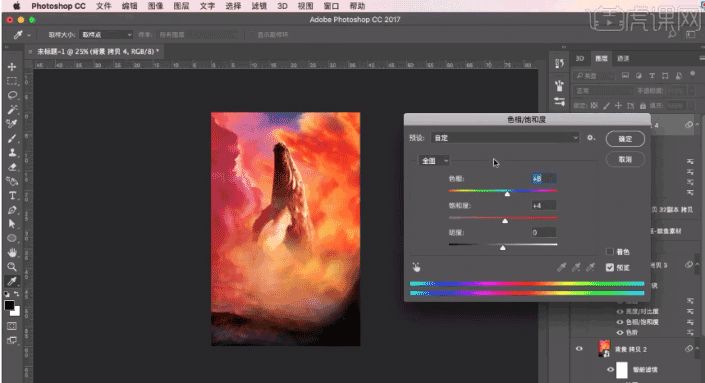This screenshot has width=705, height=383.
Task: Click the subtract-from-sample eyedropper in dialog
Action: [x=591, y=267]
